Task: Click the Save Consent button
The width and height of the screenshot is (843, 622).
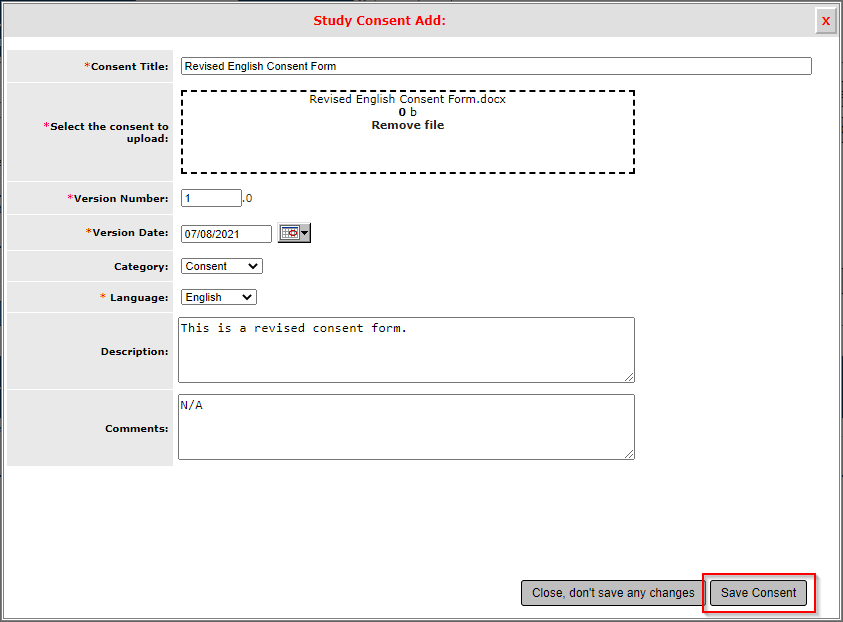Action: point(758,592)
